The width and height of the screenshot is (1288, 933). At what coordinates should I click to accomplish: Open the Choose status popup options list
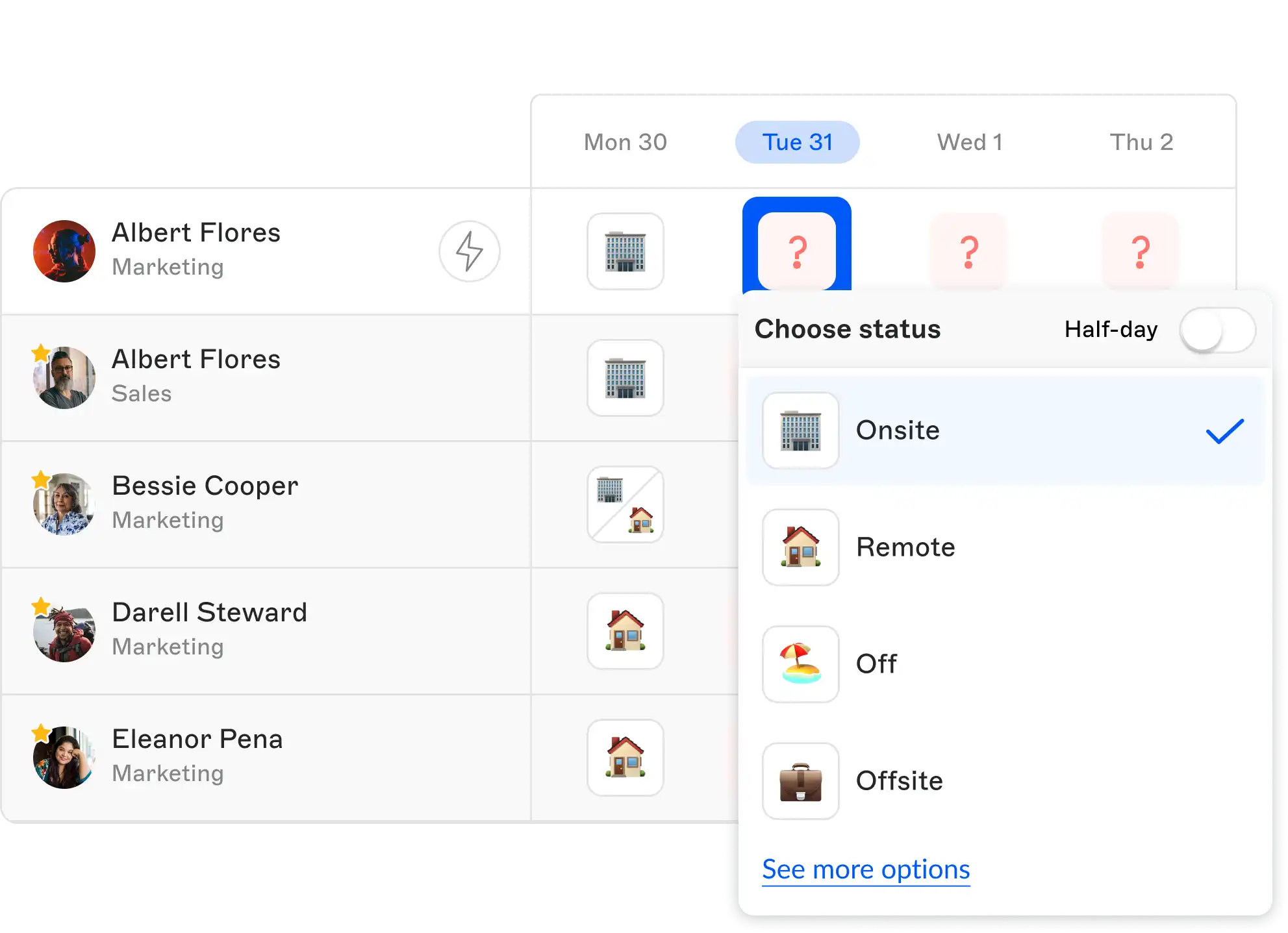click(848, 329)
